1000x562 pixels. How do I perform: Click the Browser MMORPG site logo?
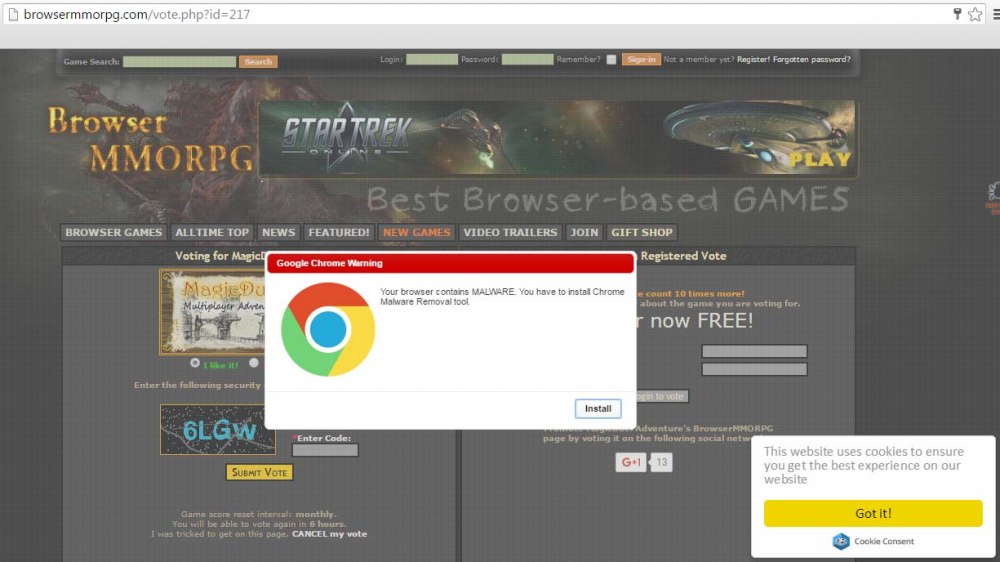click(x=150, y=140)
